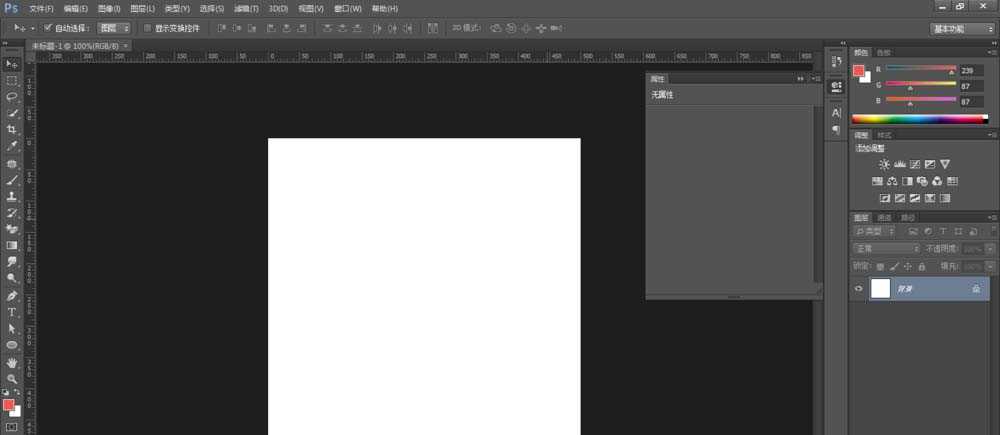Open the 正常 blend mode dropdown
The height and width of the screenshot is (435, 1000).
click(x=886, y=248)
